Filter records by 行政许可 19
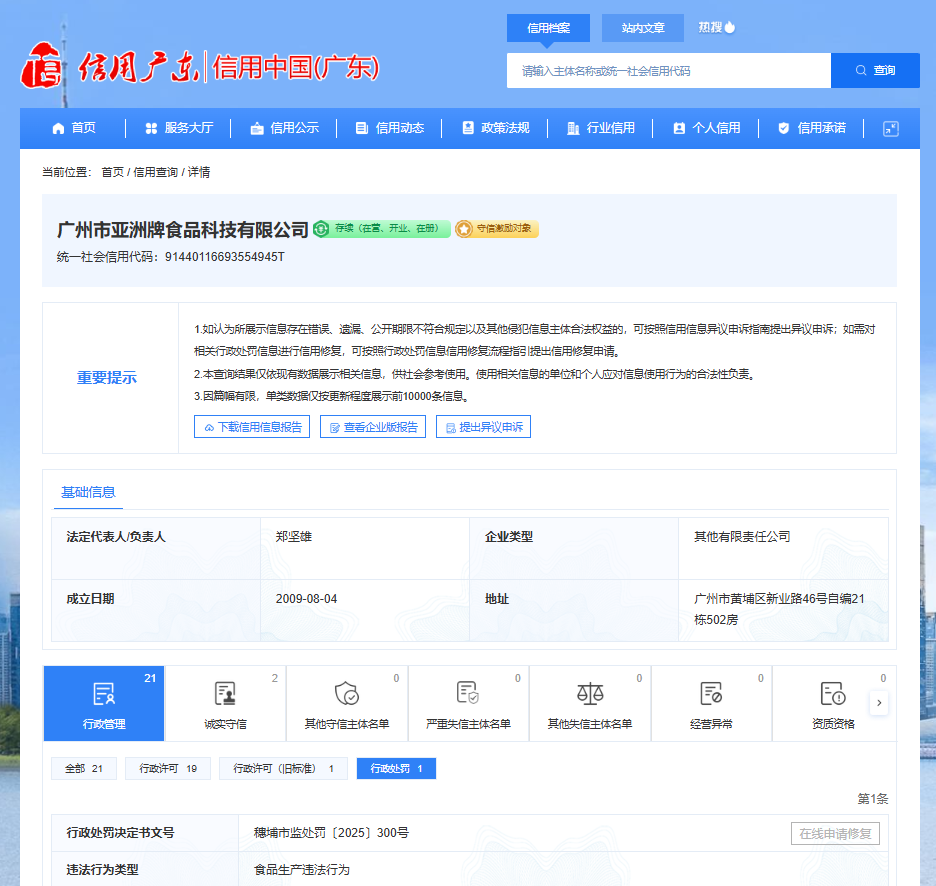This screenshot has height=886, width=936. (x=168, y=768)
